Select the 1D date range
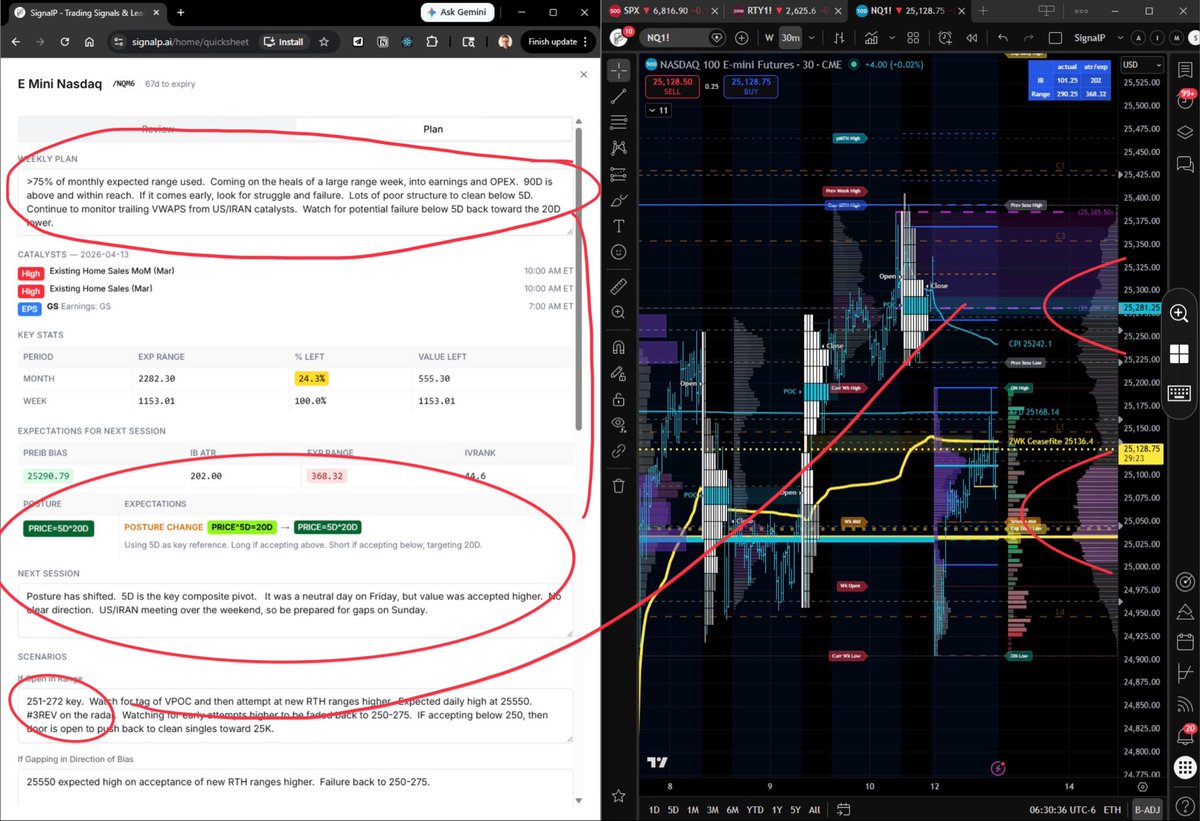 coord(654,810)
